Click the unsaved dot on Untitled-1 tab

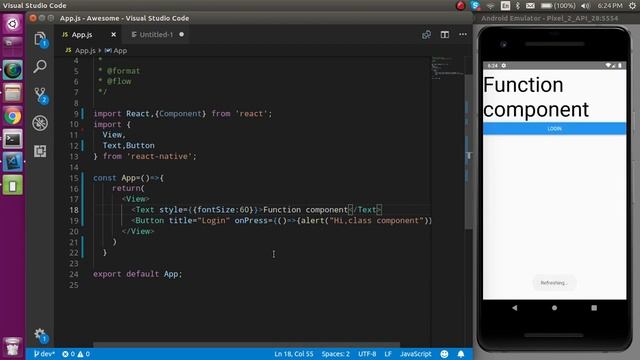(x=181, y=35)
